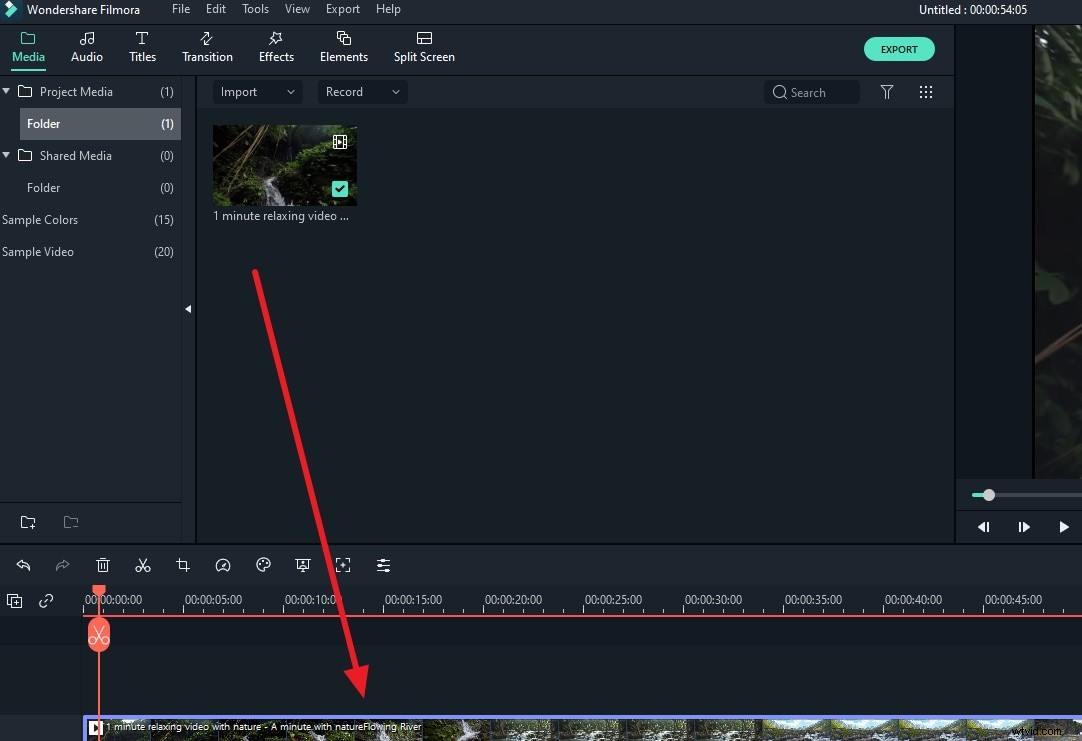Screen dimensions: 1082x741
Task: Activate the Motion Tracking tool
Action: (343, 565)
